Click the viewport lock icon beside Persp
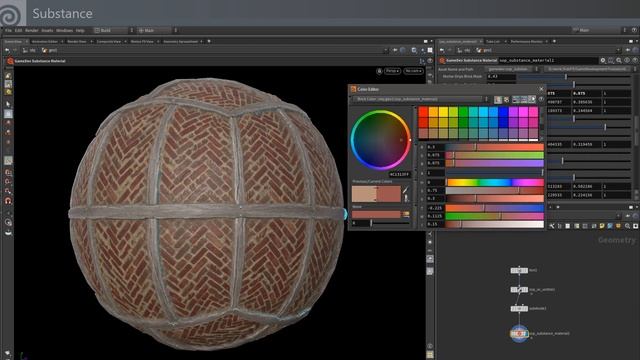The width and height of the screenshot is (640, 360). [379, 71]
